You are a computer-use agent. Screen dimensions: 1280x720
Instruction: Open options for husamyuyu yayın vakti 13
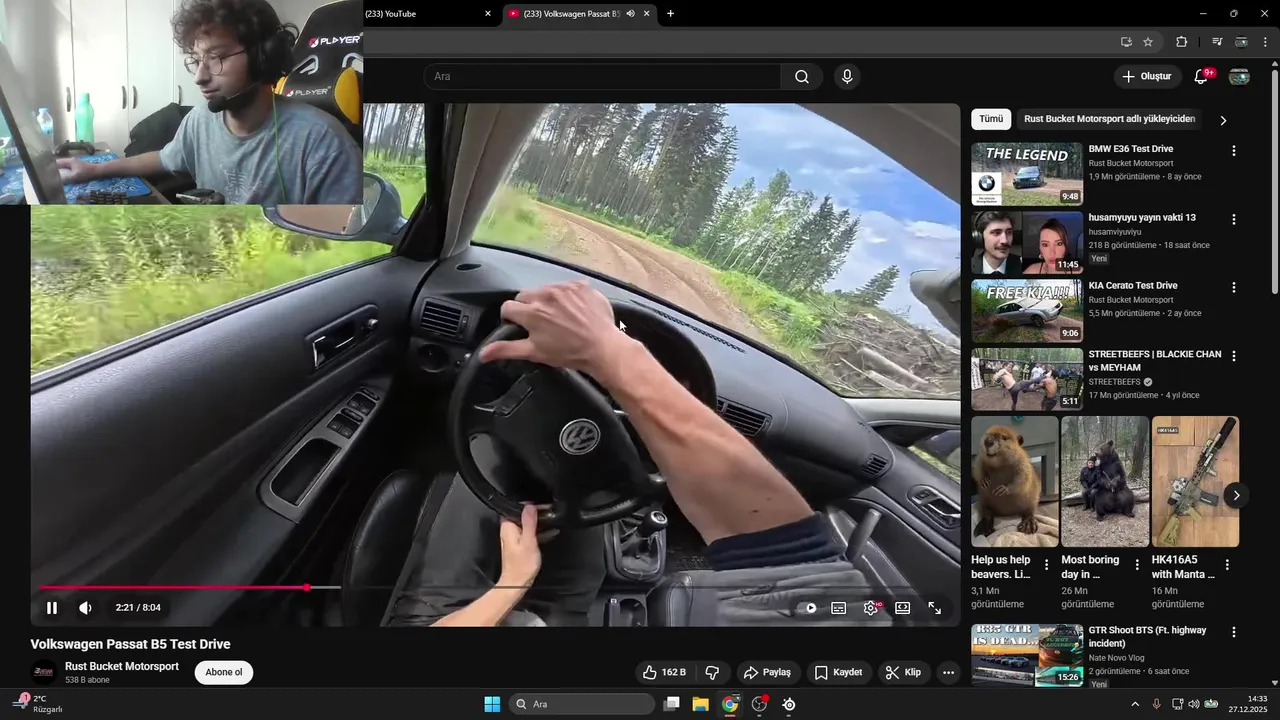pyautogui.click(x=1233, y=219)
